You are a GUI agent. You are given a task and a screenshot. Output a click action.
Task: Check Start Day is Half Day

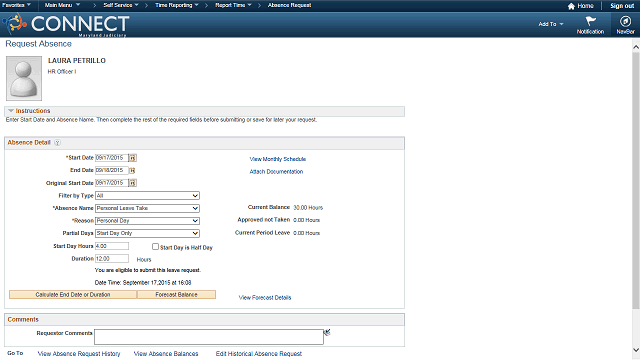pos(155,247)
